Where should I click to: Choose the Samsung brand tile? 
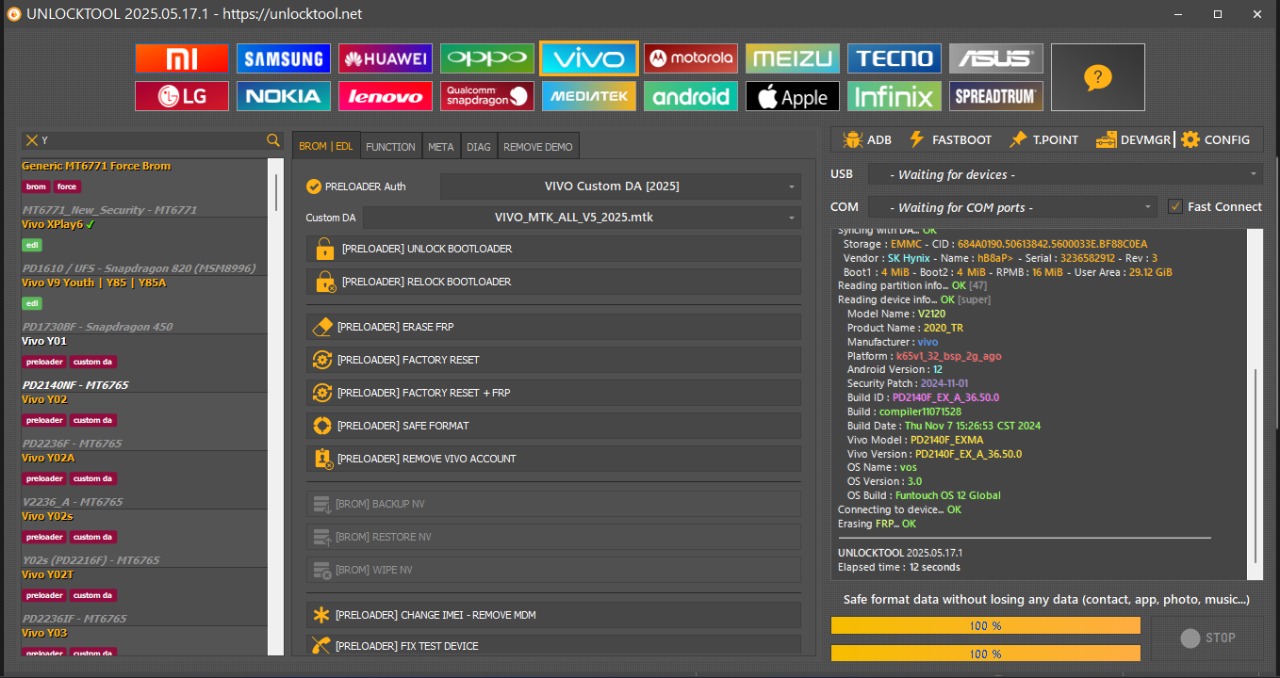coord(284,58)
